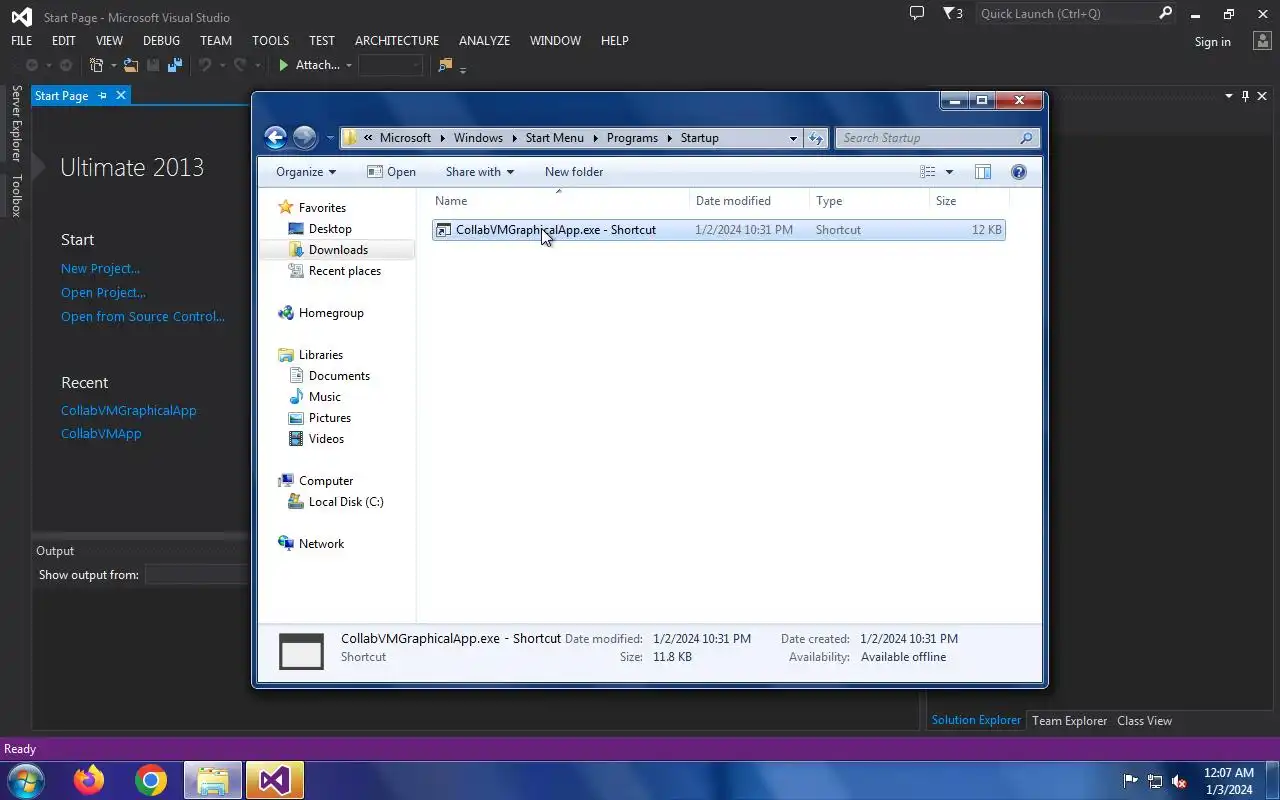Click the Visual Studio feedback speech-bubble icon

point(916,14)
